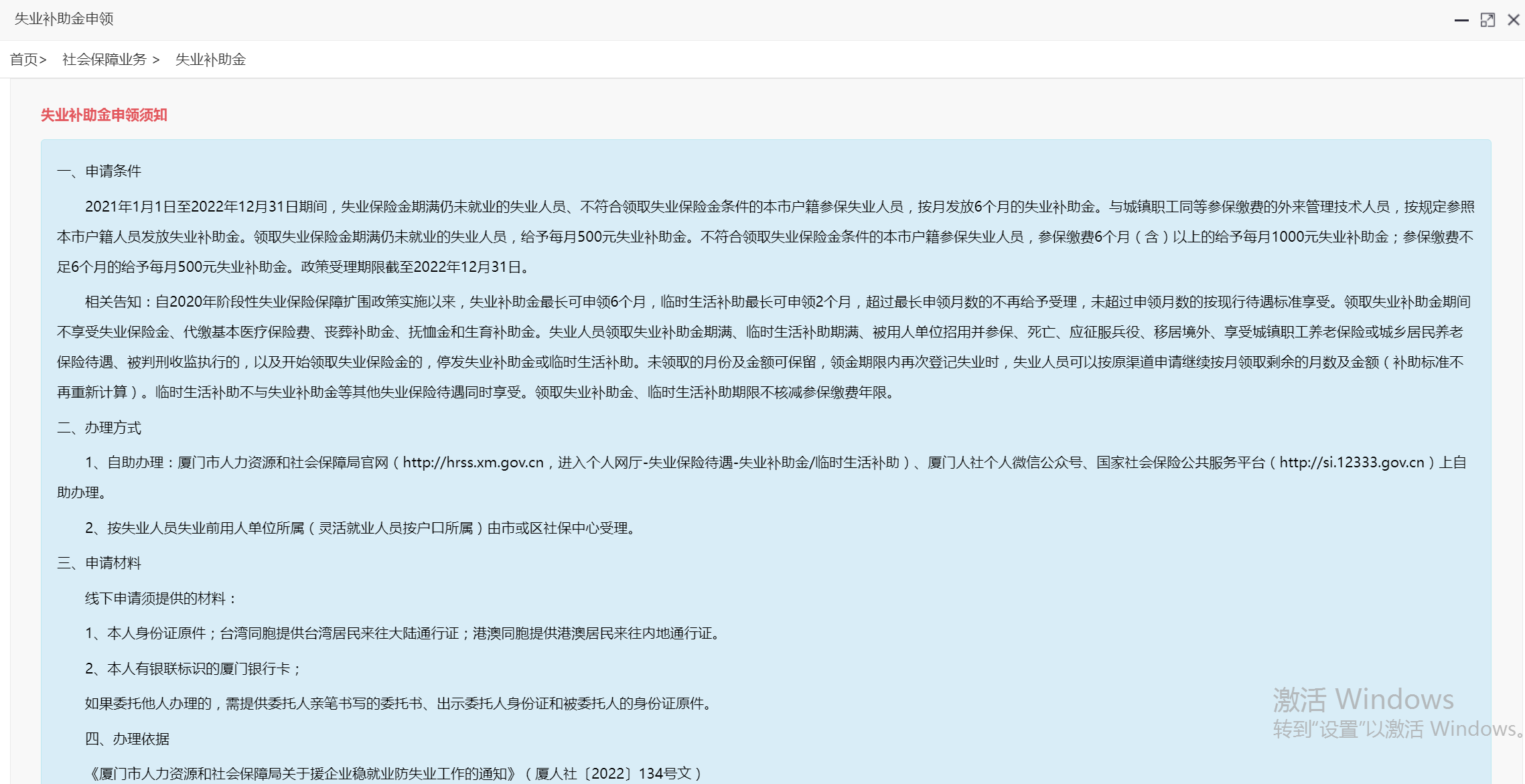1525x784 pixels.
Task: Select the 三、申请材料 section heading
Action: [x=100, y=562]
